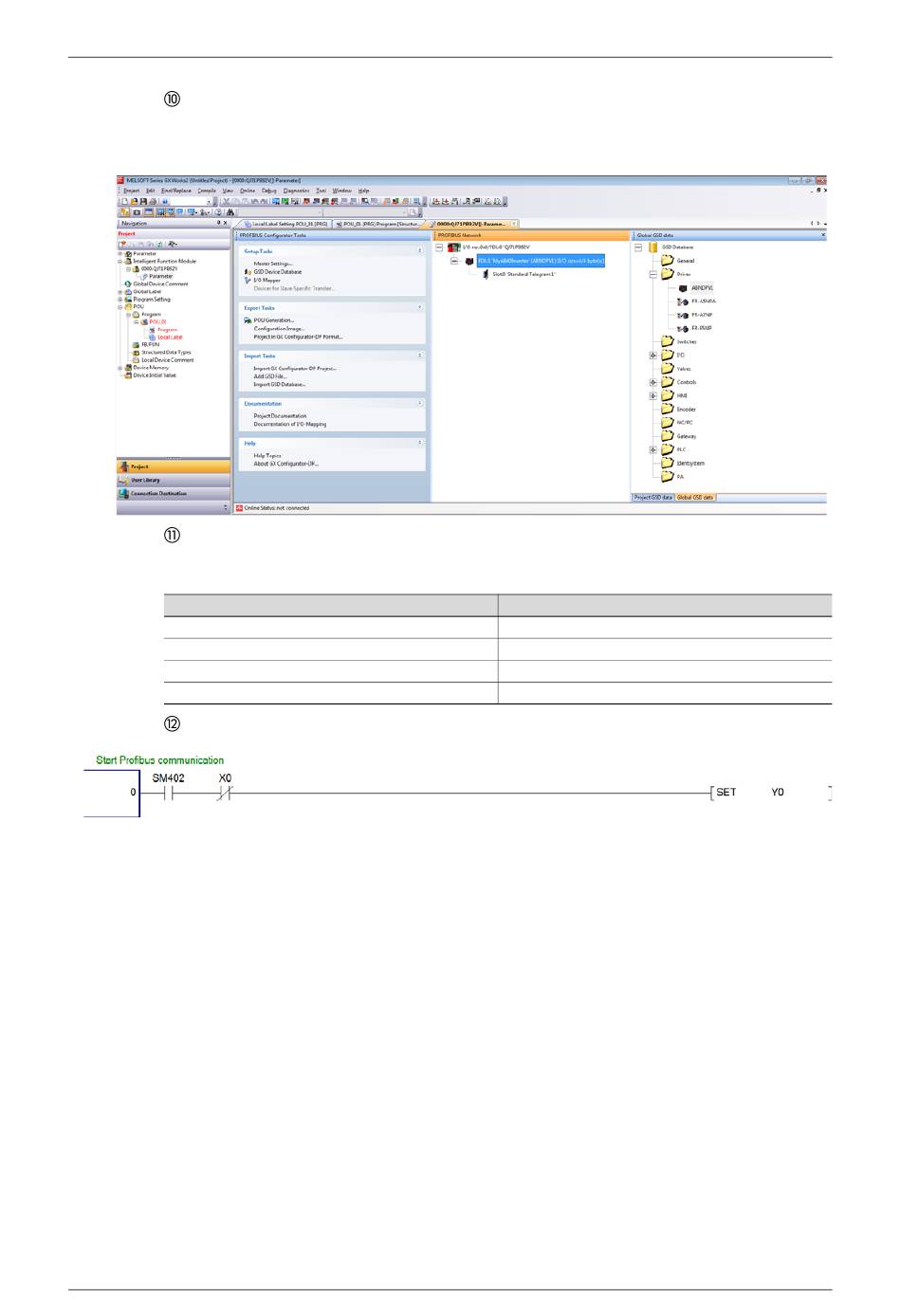The width and height of the screenshot is (901, 1316).
Task: Click the GSD Device Database task icon
Action: tap(248, 271)
